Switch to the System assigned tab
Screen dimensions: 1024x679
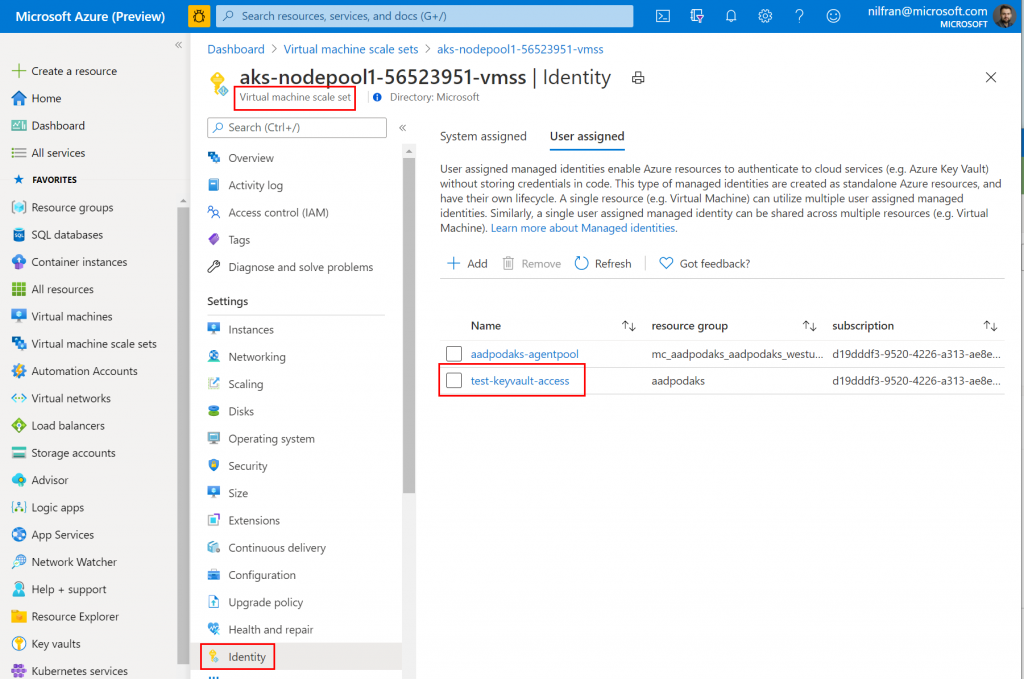coord(483,136)
